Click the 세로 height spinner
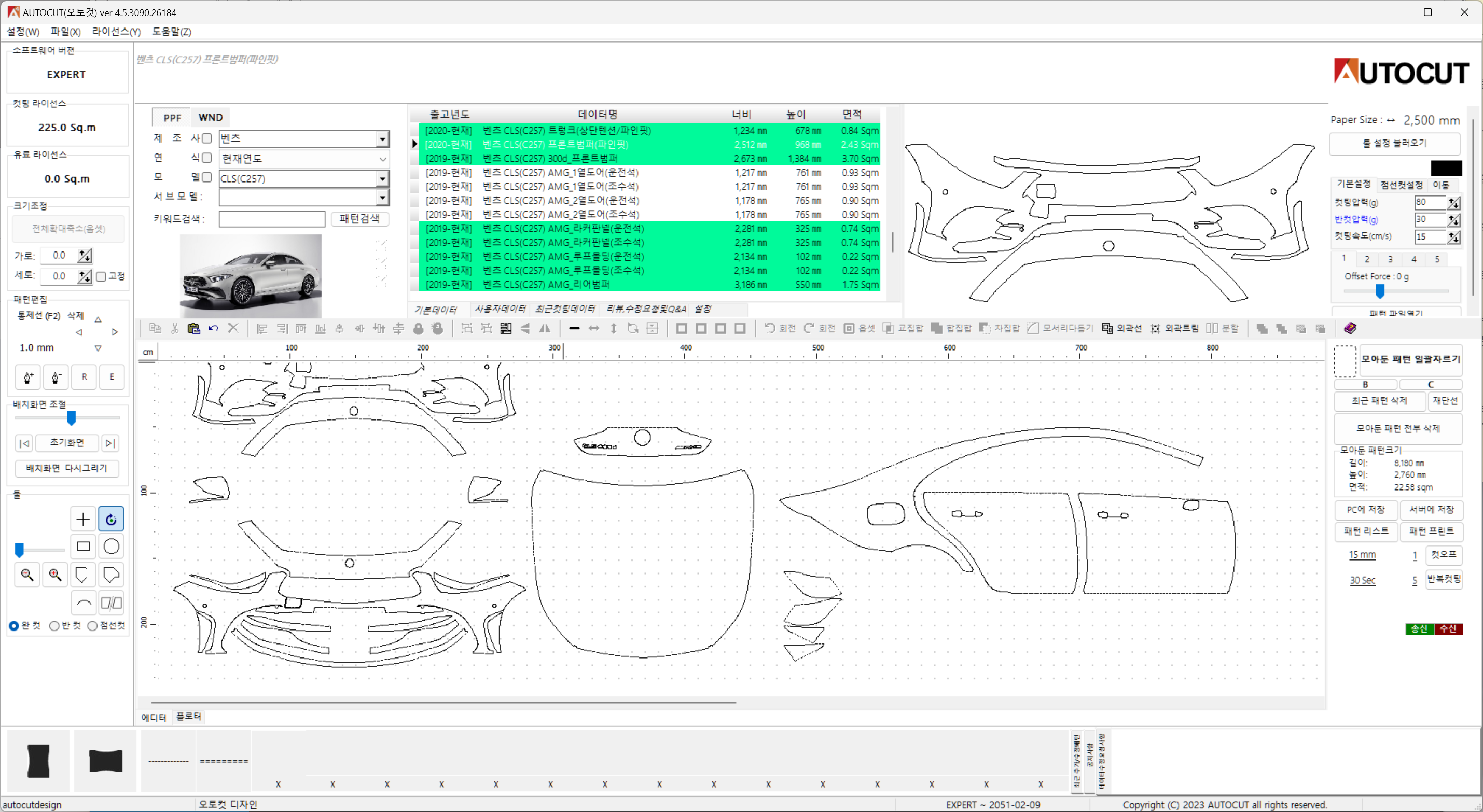This screenshot has width=1483, height=812. [85, 277]
